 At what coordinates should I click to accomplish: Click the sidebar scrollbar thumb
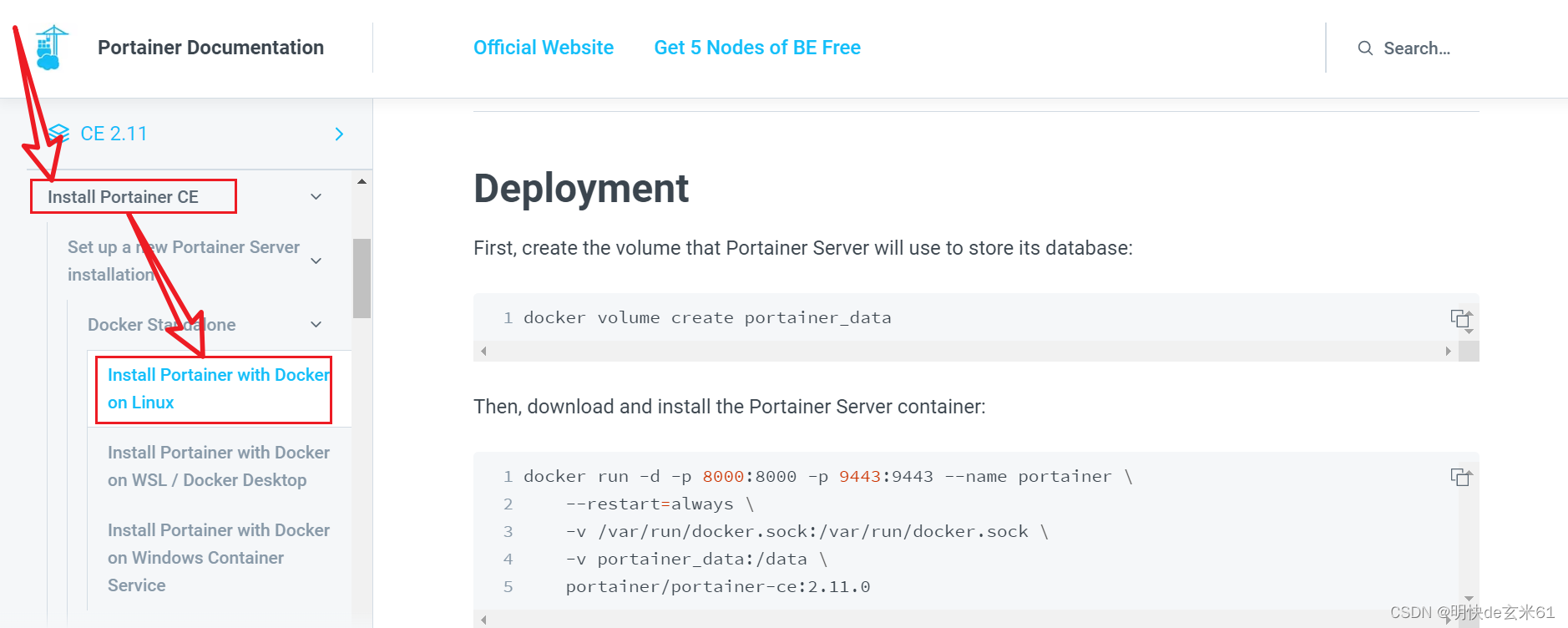[x=362, y=278]
